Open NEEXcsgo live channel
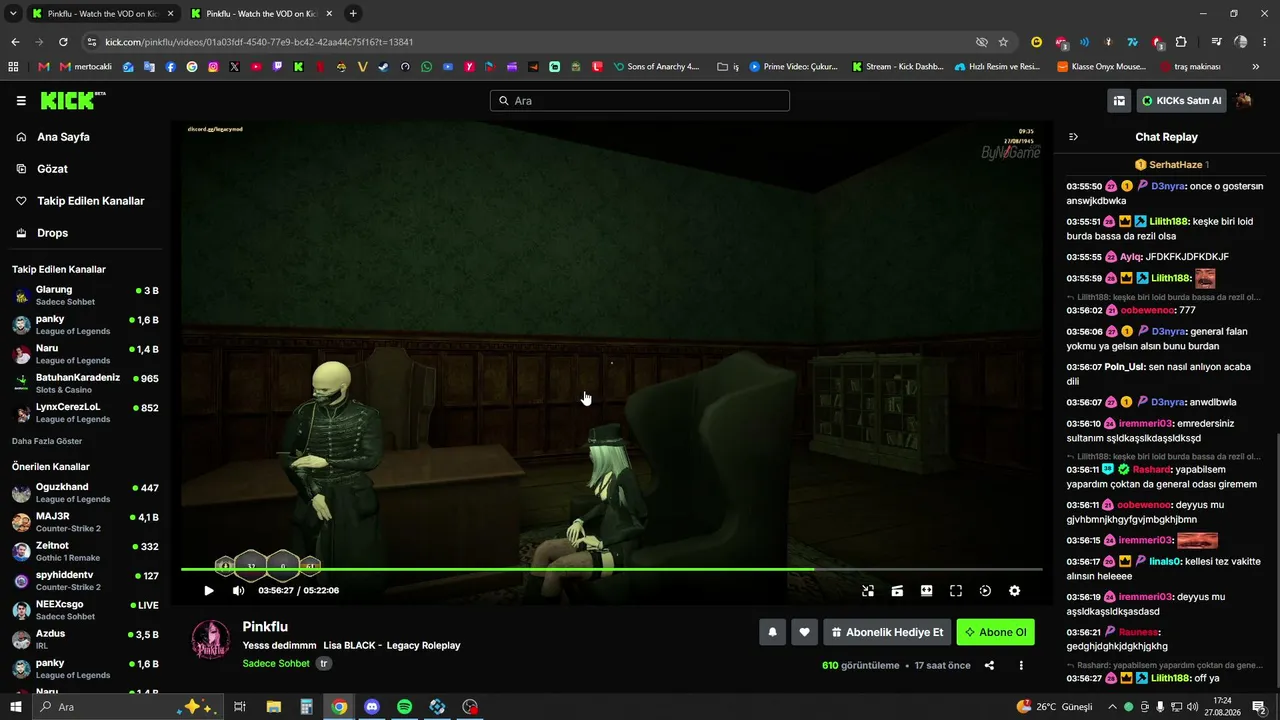Screen dimensions: 1280x720 point(86,610)
